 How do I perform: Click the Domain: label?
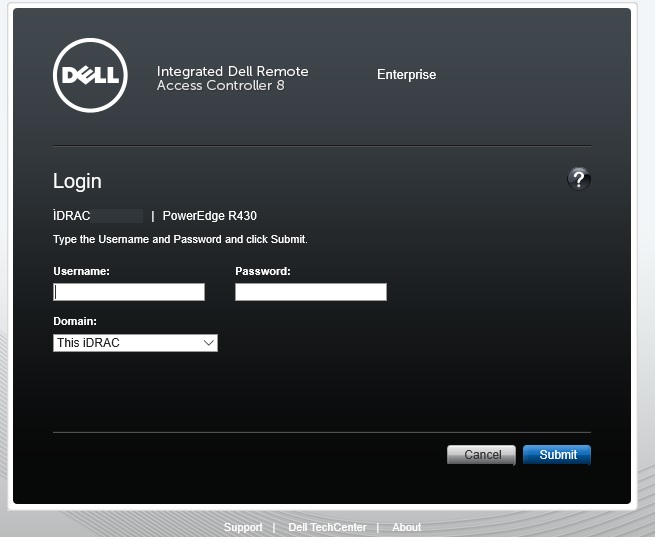click(x=75, y=321)
